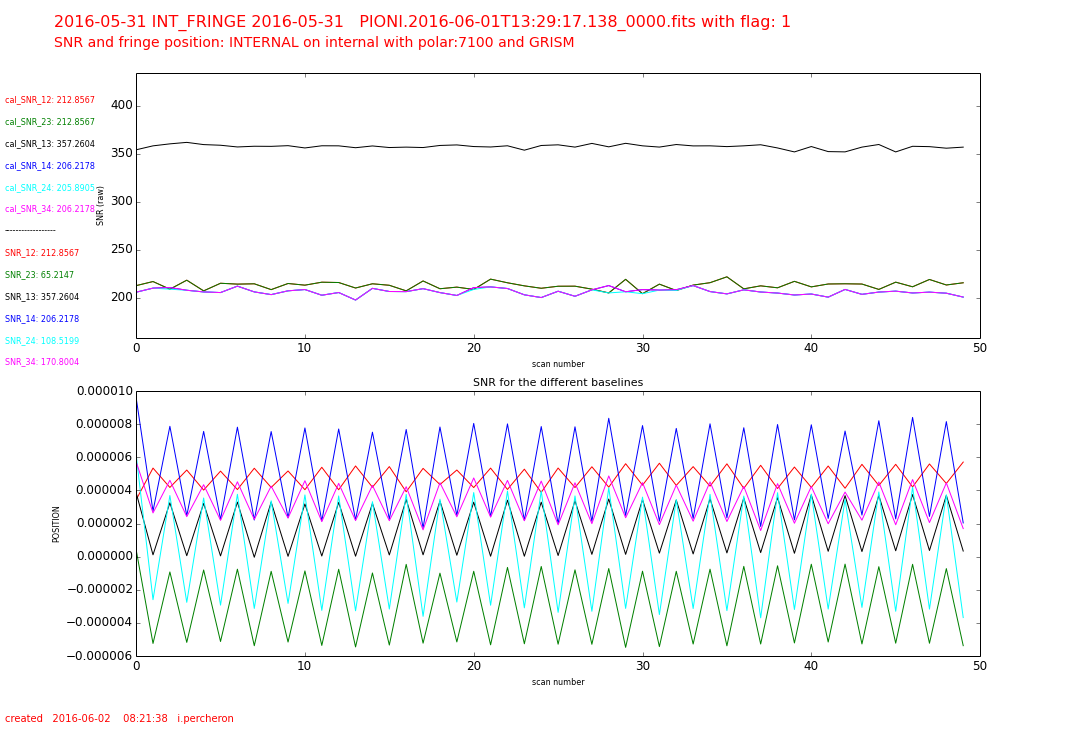The width and height of the screenshot is (1089, 729).
Task: Click the upper plot's scan number axis label
Action: [x=558, y=364]
